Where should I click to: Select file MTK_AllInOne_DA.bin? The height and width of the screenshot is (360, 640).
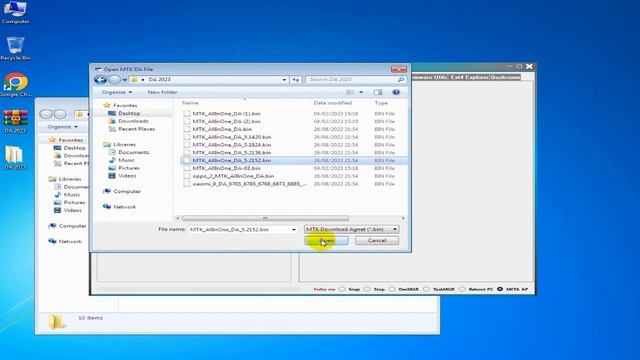coord(222,129)
